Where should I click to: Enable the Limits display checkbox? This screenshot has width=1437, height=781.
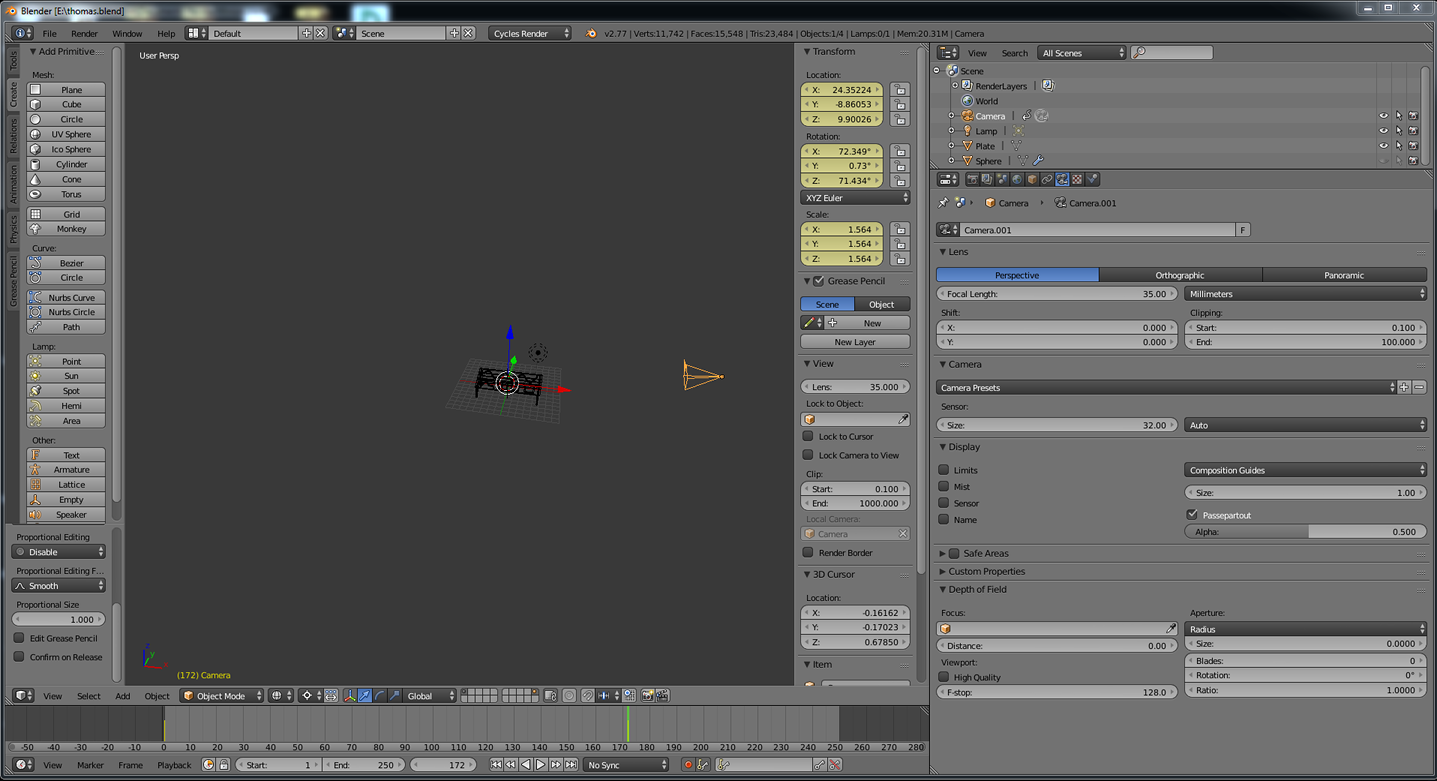[944, 470]
